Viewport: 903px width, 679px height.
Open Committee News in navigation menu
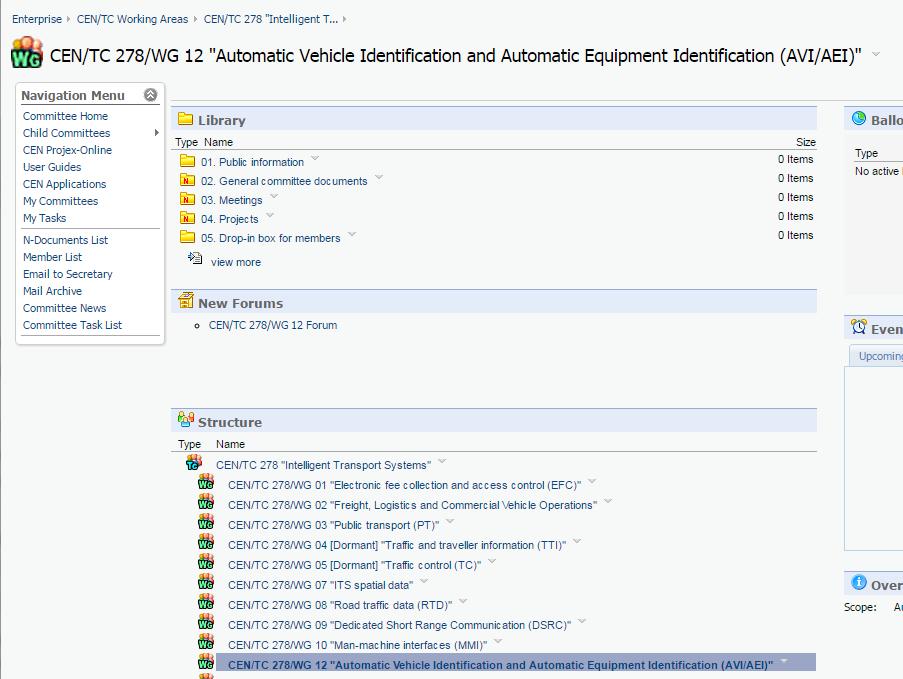click(64, 308)
